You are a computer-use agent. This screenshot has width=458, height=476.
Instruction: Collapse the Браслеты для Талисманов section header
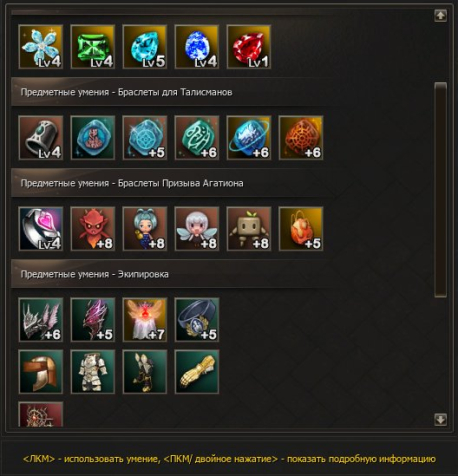click(172, 92)
